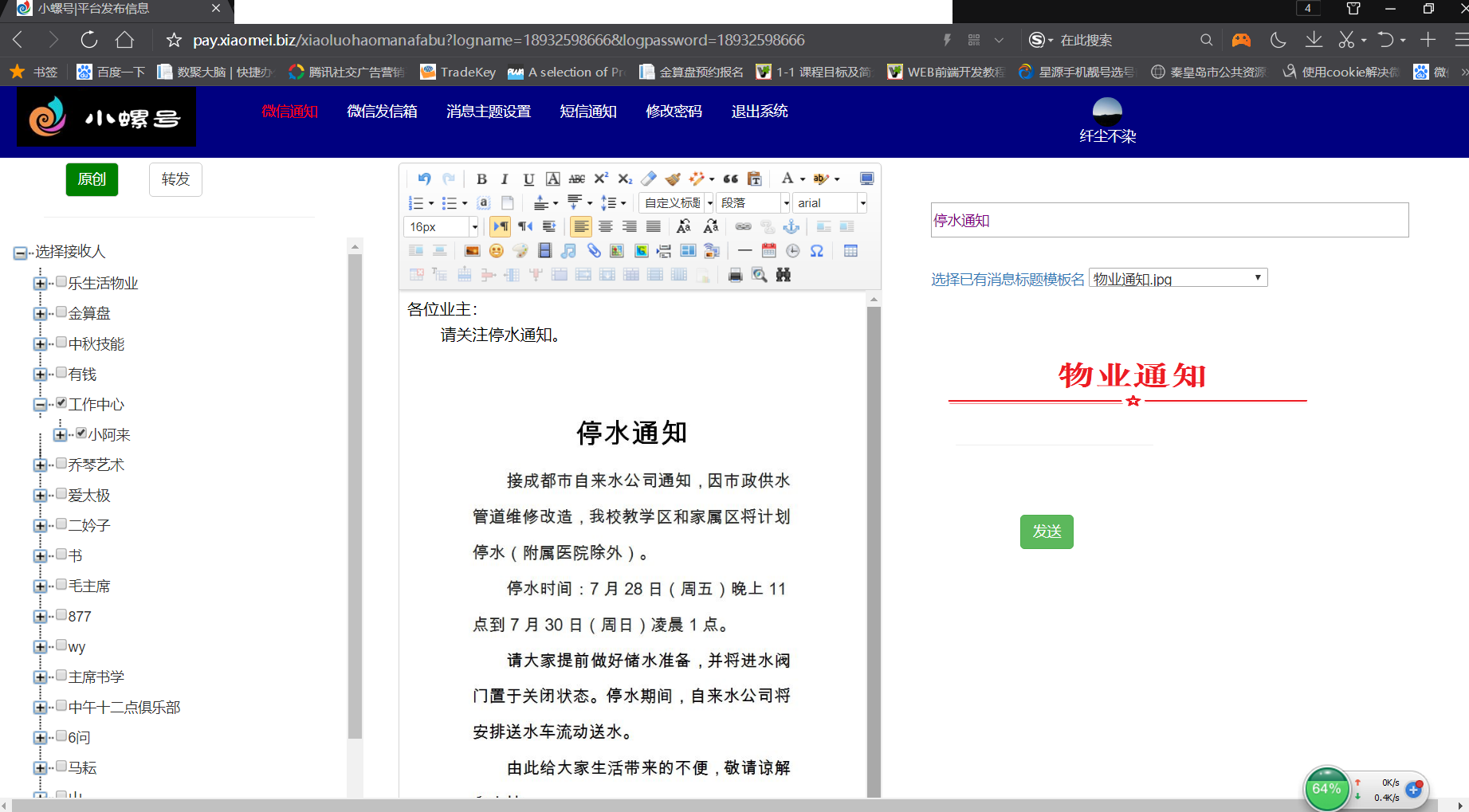Expand the 中秋技能 tree node
Image resolution: width=1469 pixels, height=812 pixels.
40,344
